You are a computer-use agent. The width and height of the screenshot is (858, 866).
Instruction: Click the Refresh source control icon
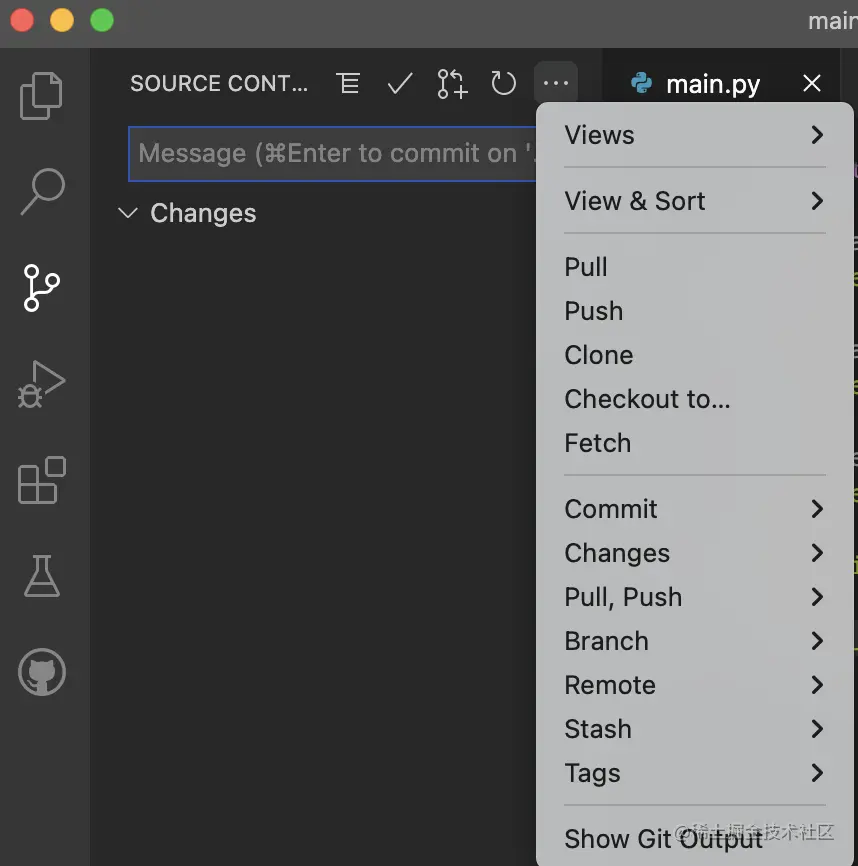(x=503, y=83)
